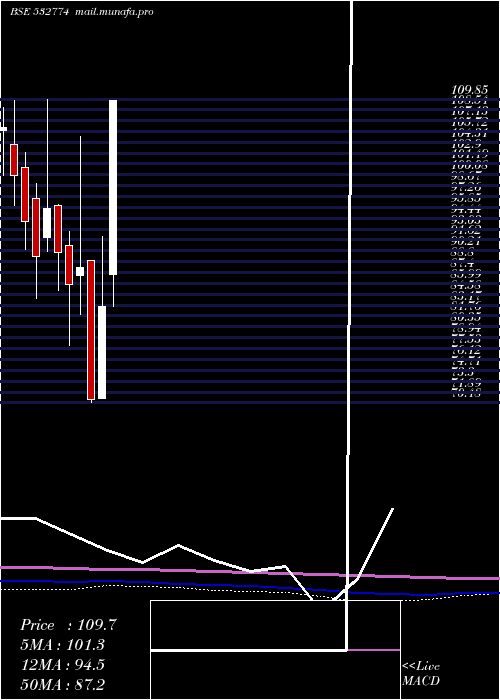500x700 pixels.
Task: Click the 109.85 top price label
Action: 469,90
